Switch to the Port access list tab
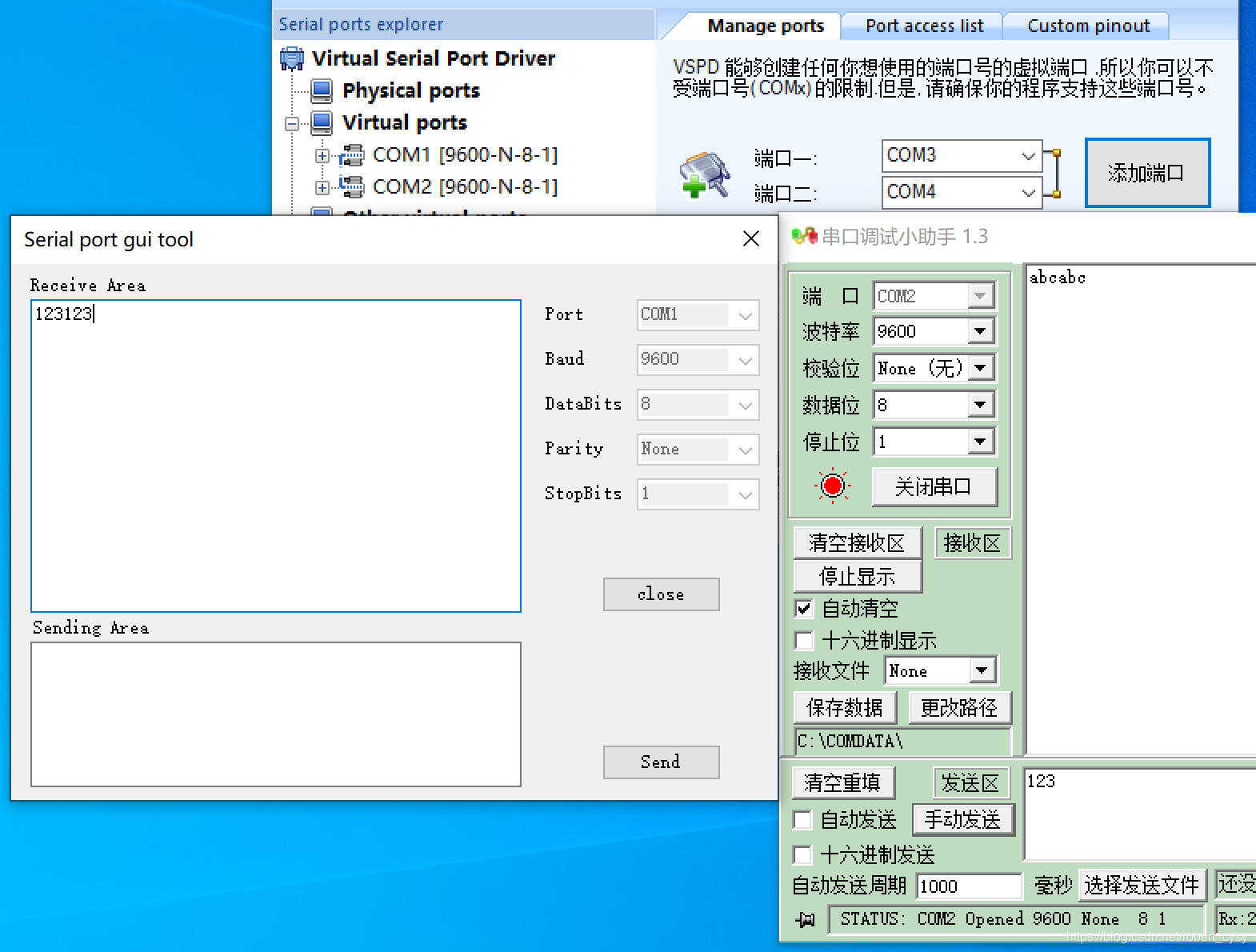 tap(924, 26)
